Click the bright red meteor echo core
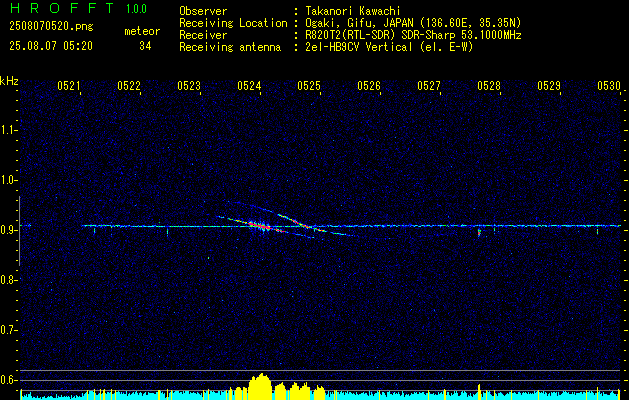629x400 pixels. pos(261,227)
